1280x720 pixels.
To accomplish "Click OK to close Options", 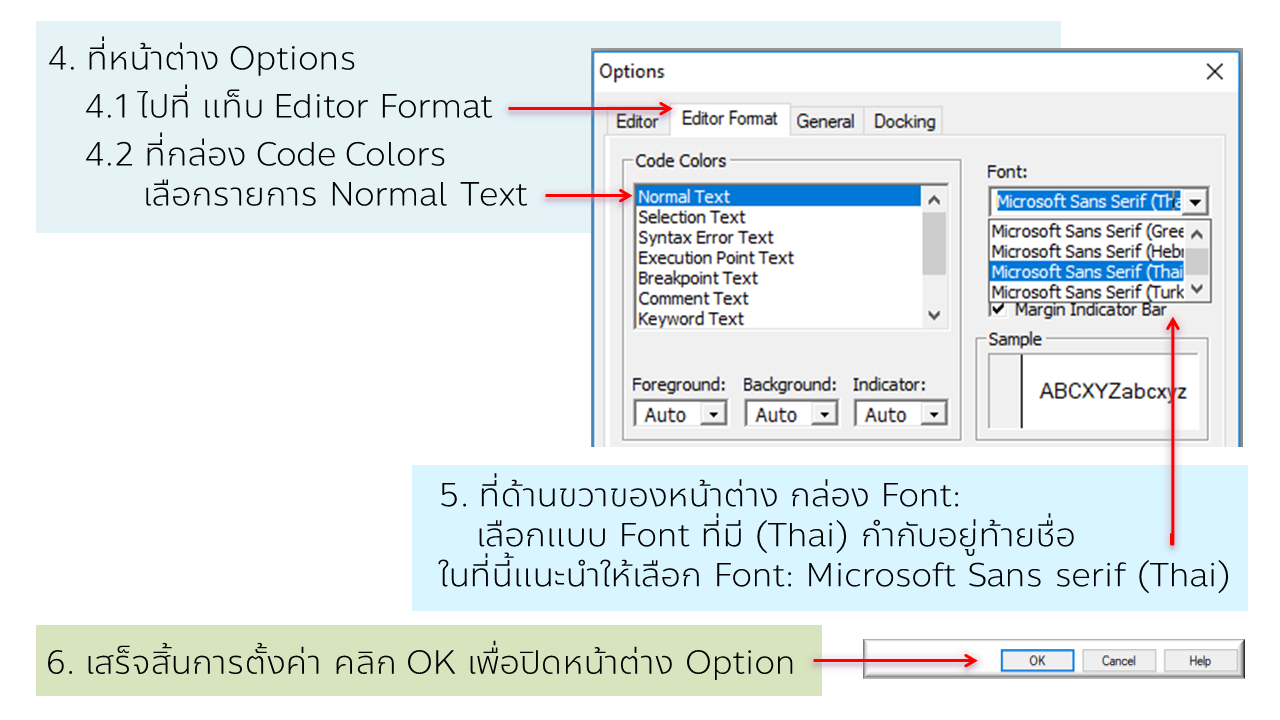I will [1037, 661].
